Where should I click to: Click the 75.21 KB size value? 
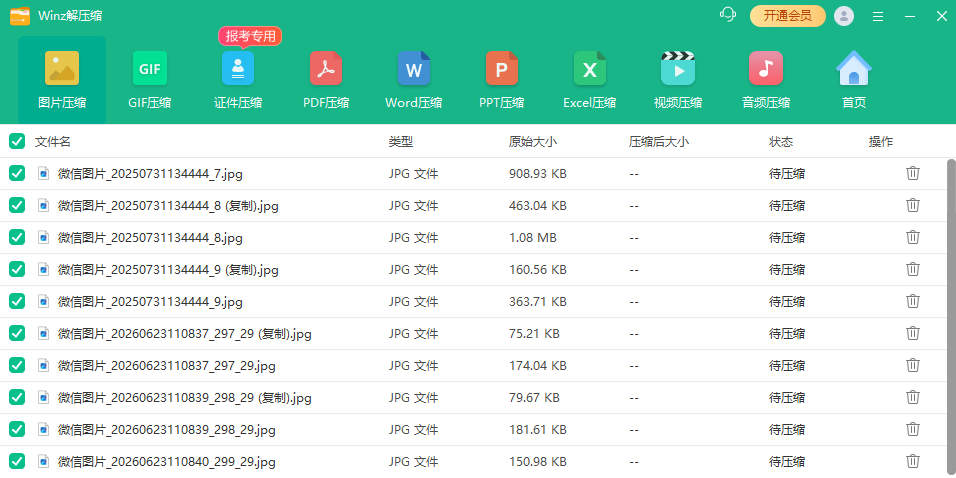(534, 334)
